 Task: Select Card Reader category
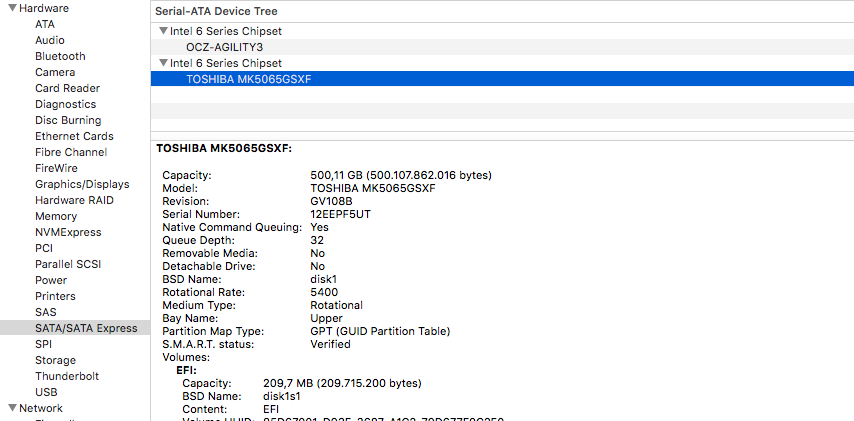pyautogui.click(x=68, y=88)
